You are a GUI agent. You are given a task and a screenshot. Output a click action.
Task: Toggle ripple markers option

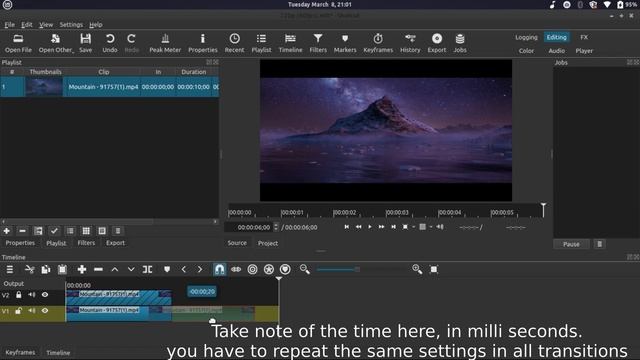tap(285, 269)
